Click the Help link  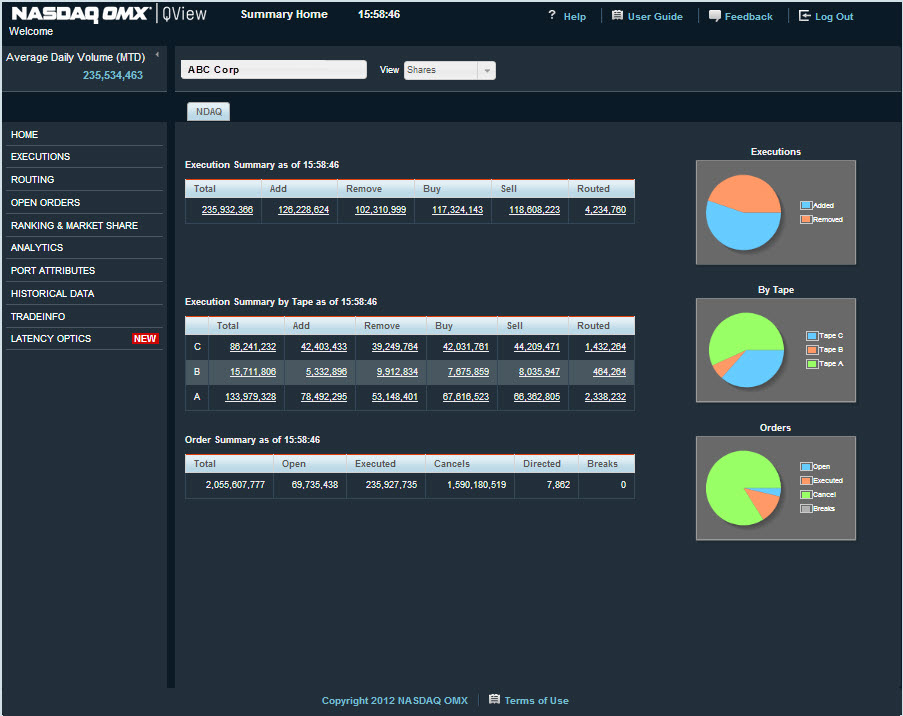tap(574, 17)
